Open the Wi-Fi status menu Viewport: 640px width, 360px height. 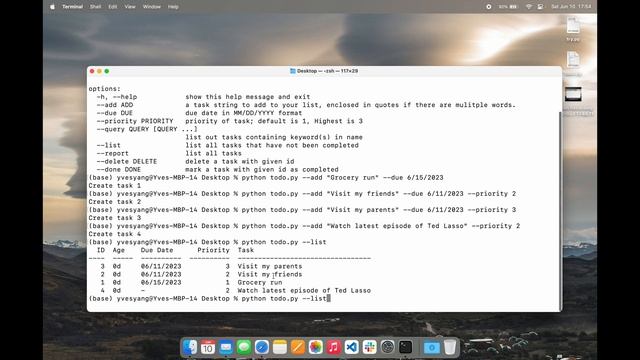tap(529, 7)
